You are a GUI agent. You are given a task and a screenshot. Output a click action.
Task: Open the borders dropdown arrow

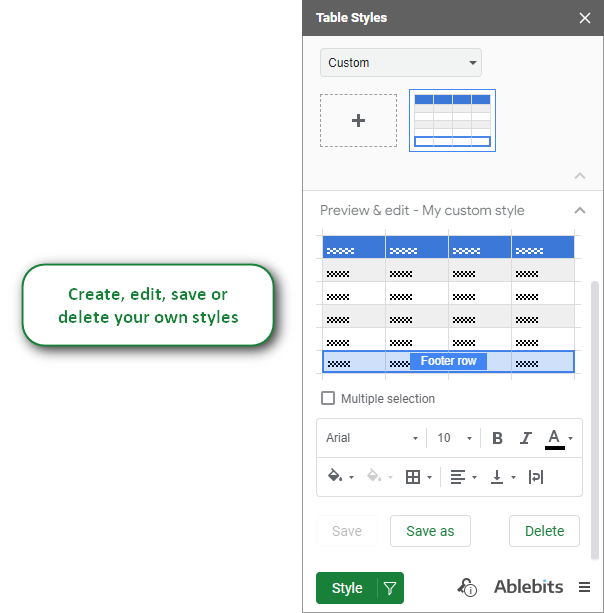(429, 477)
